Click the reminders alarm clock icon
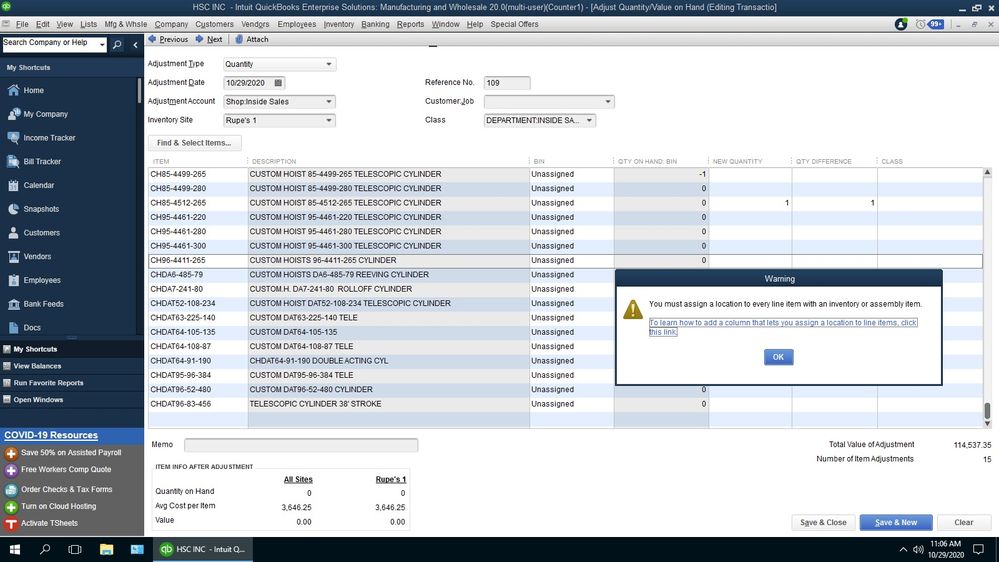 (x=920, y=24)
